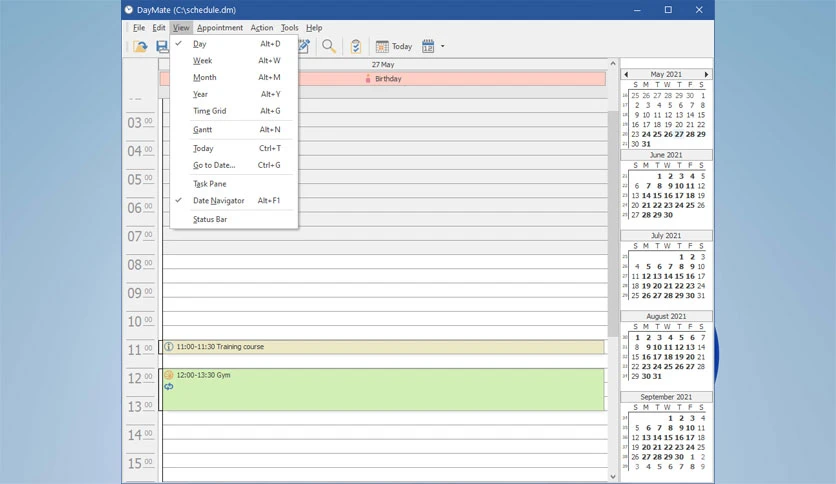Click the September 2021 month header
The width and height of the screenshot is (836, 484).
[x=666, y=397]
